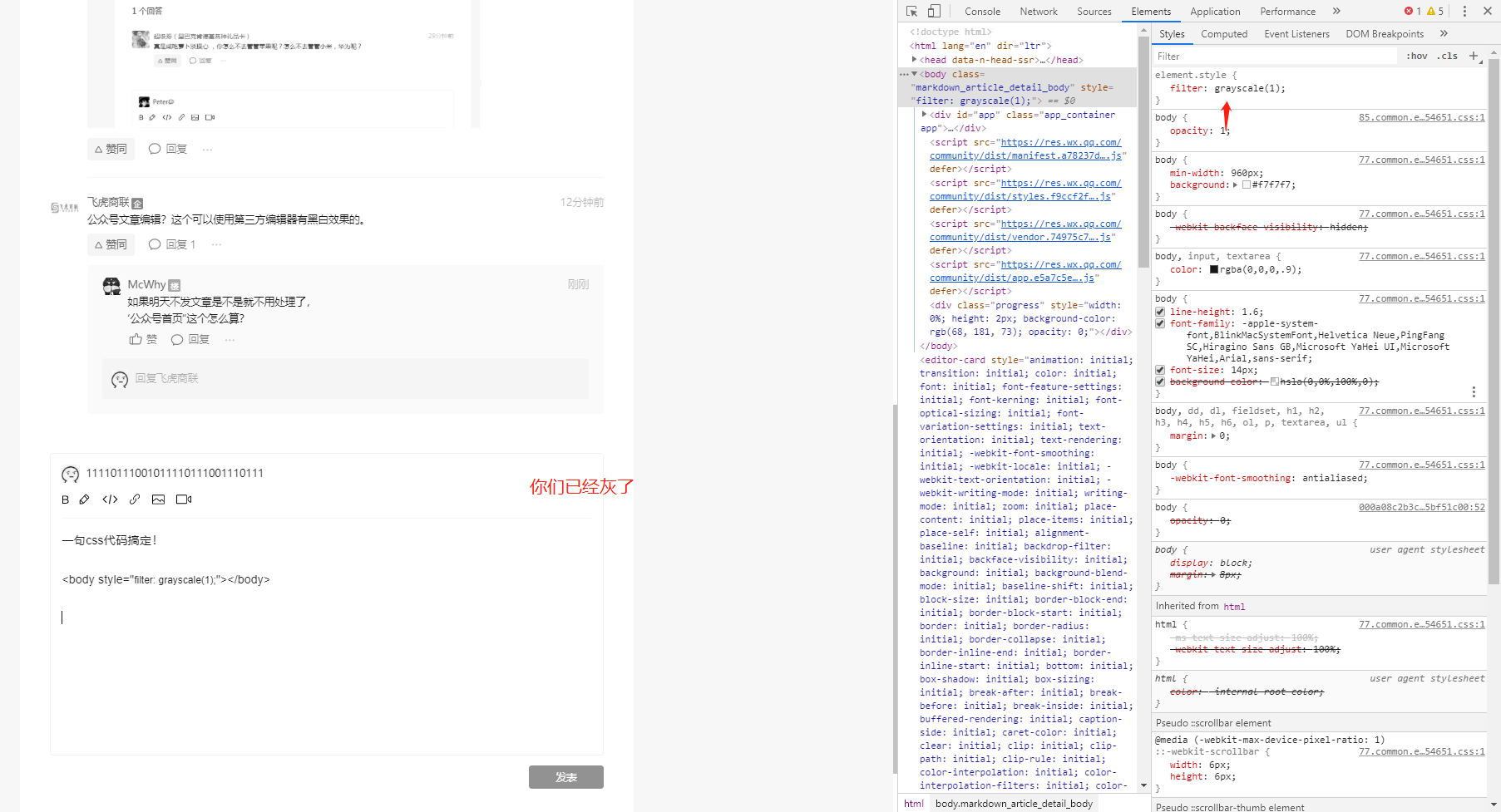Click the Elements panel scroll-down arrow
Viewport: 1501px width, 812px height.
[1143, 785]
